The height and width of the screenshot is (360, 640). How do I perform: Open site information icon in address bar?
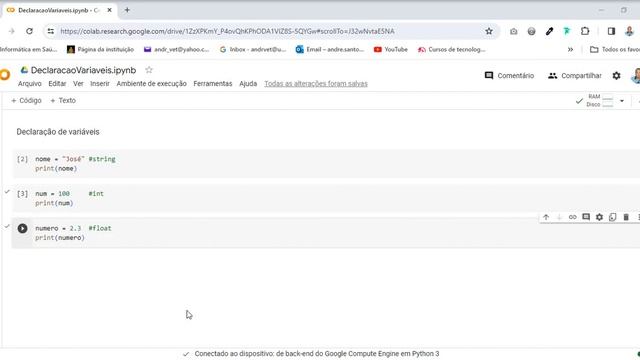pos(51,31)
